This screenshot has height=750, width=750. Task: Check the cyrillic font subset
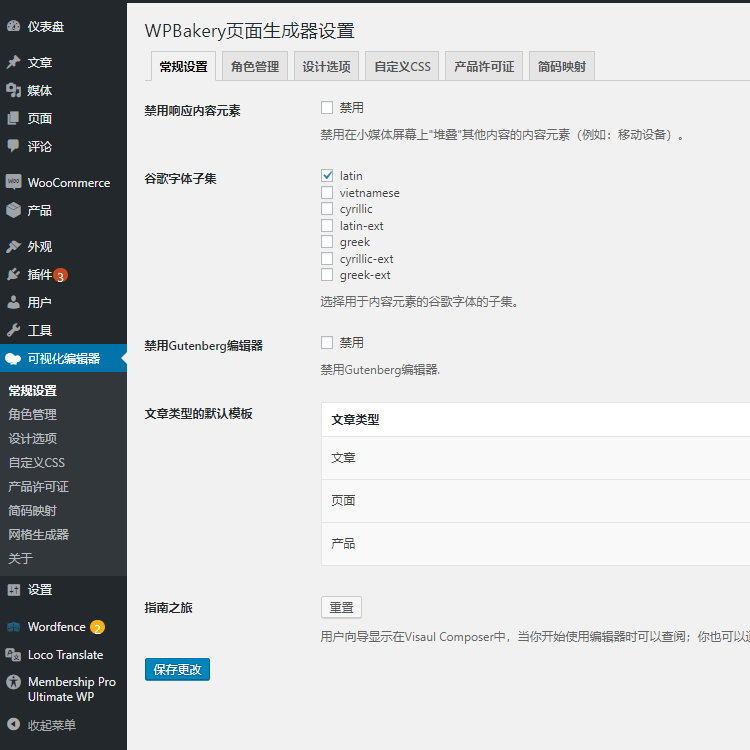(x=327, y=209)
